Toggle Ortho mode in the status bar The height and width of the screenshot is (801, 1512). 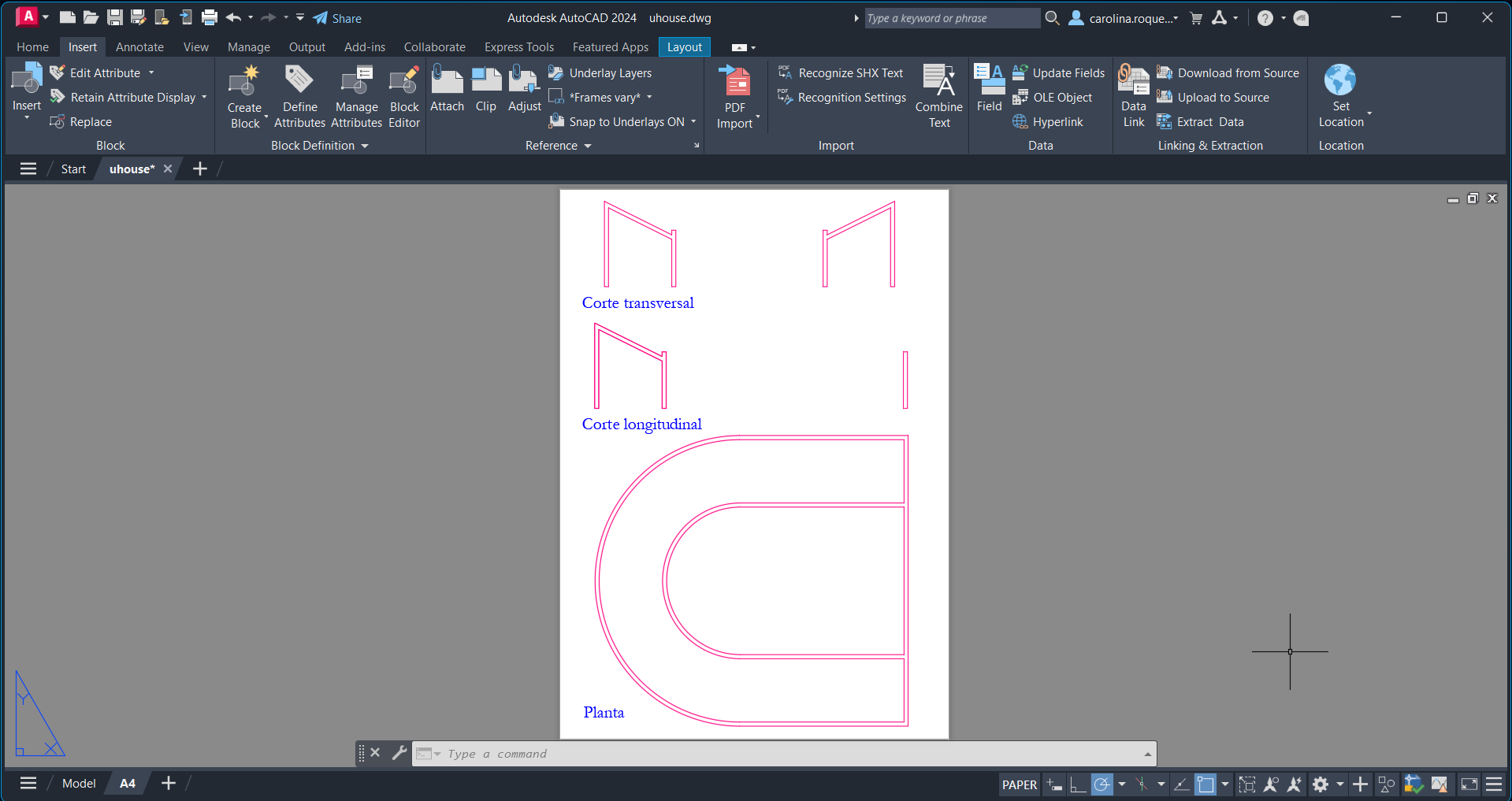(x=1078, y=784)
